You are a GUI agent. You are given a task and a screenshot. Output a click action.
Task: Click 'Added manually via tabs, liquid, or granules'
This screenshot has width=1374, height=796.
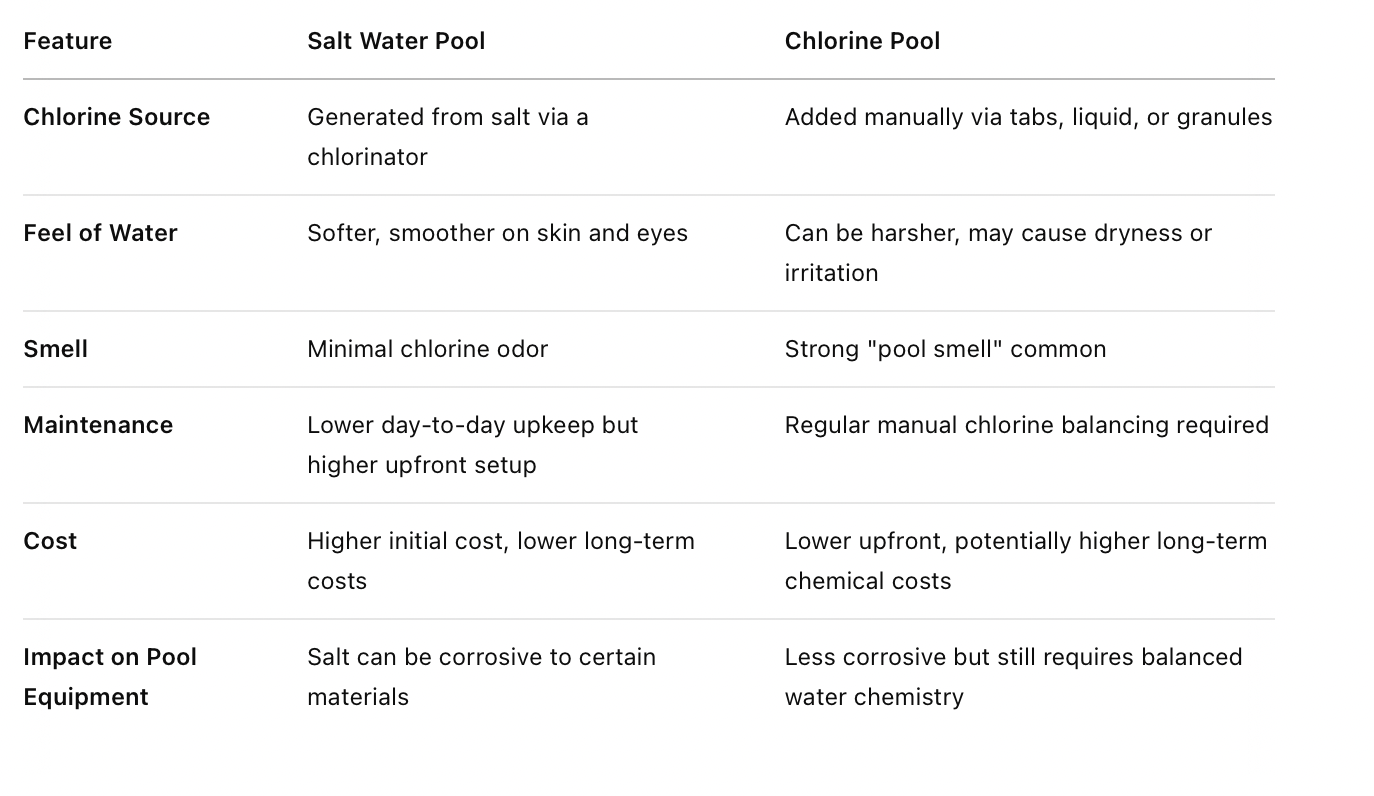pos(1028,117)
